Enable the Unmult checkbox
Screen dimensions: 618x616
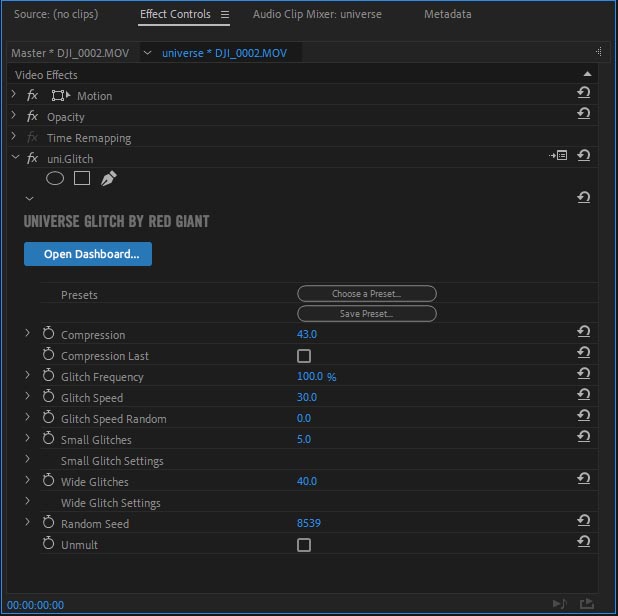tap(303, 545)
